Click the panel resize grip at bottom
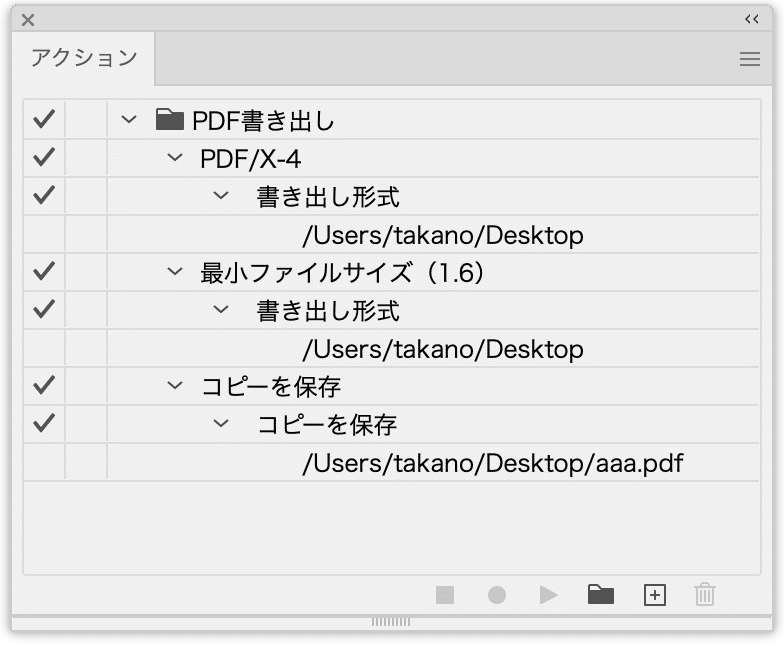 click(x=391, y=622)
